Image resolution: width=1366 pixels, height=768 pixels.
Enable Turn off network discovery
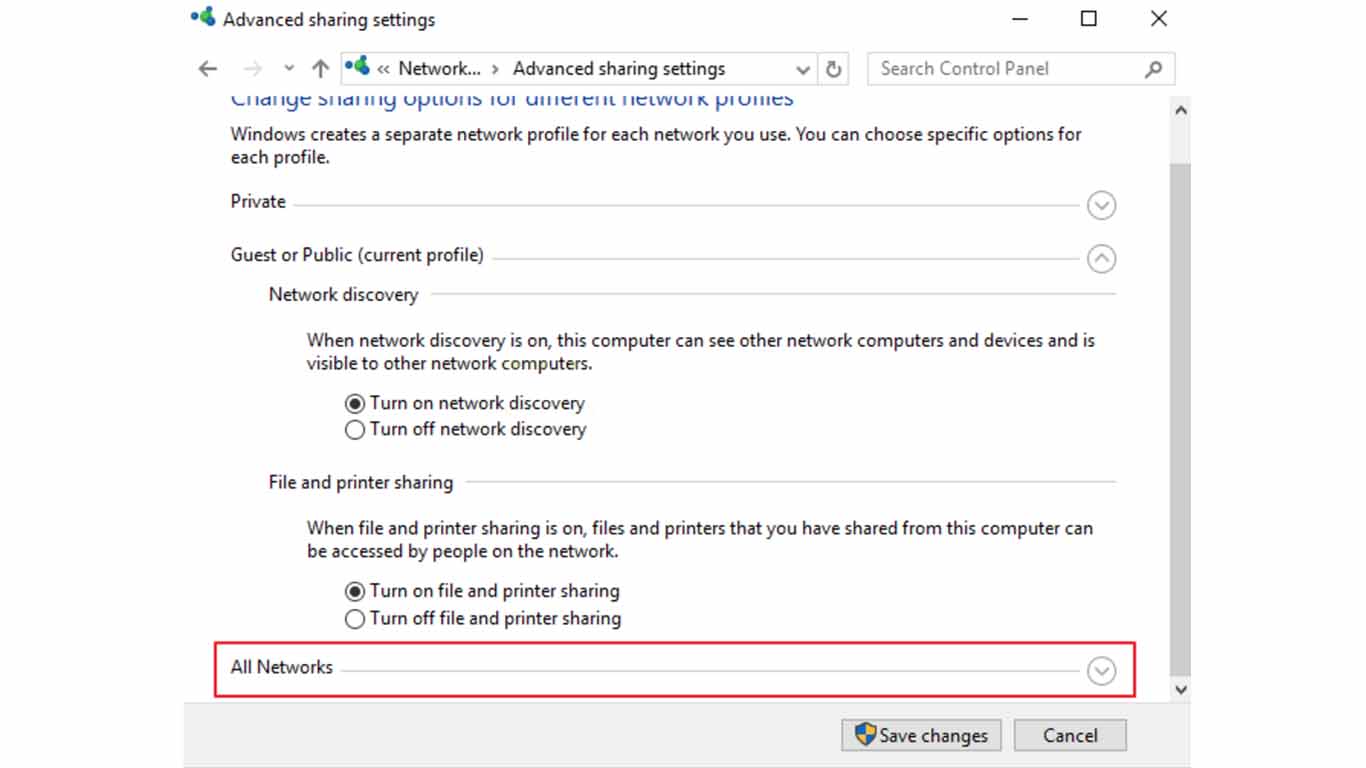[x=354, y=429]
